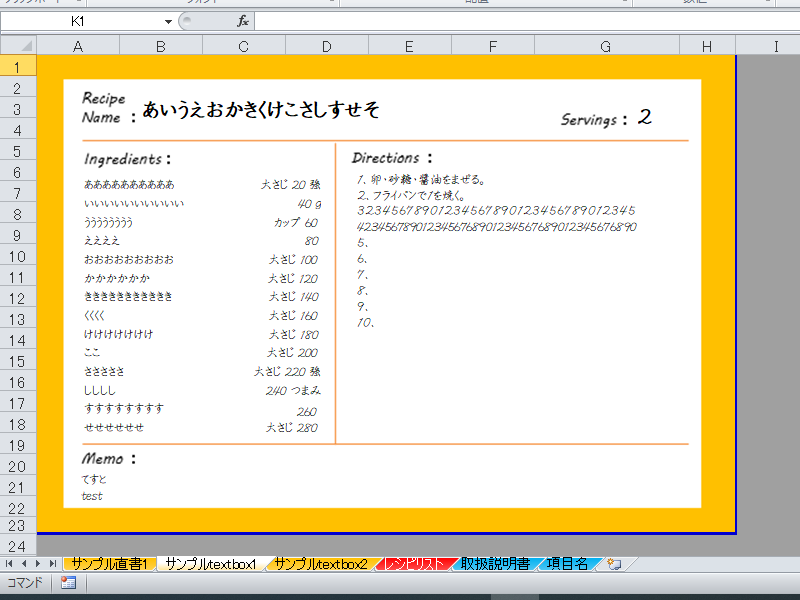Click direction step 2 フライパン text
This screenshot has height=600, width=800.
411,195
